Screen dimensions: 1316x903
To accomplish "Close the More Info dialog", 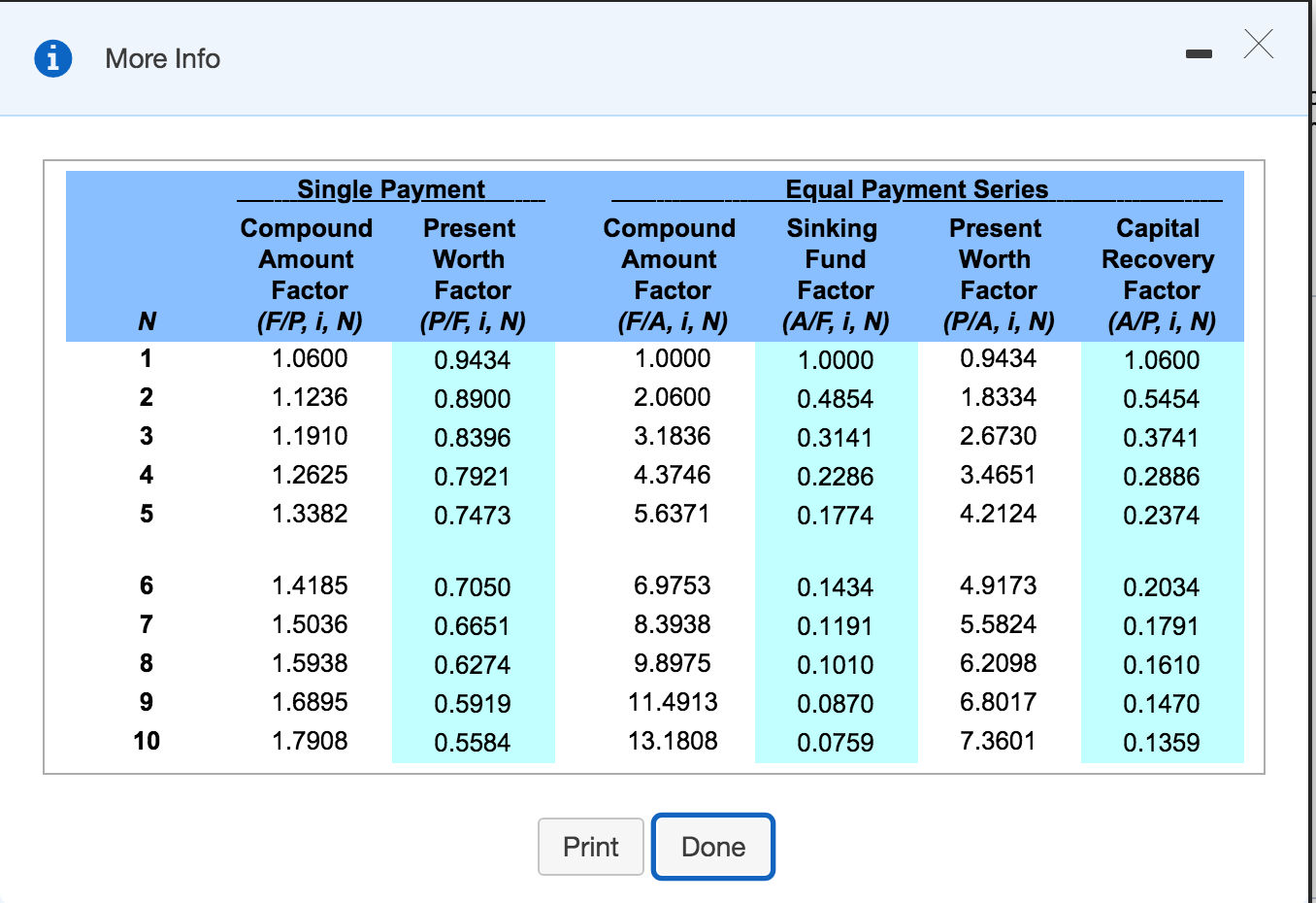I will pos(1258,45).
